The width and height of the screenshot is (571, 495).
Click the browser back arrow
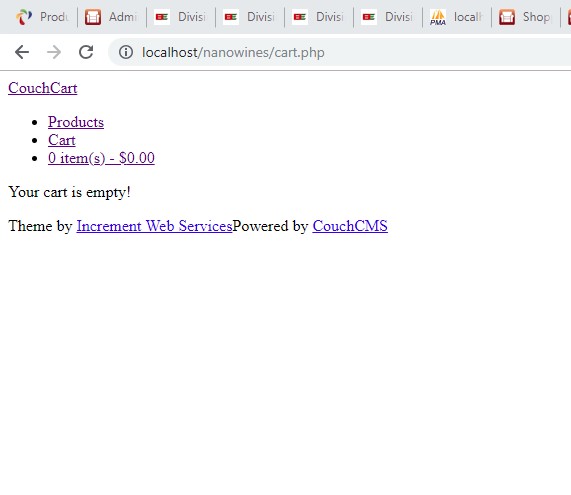(x=22, y=52)
